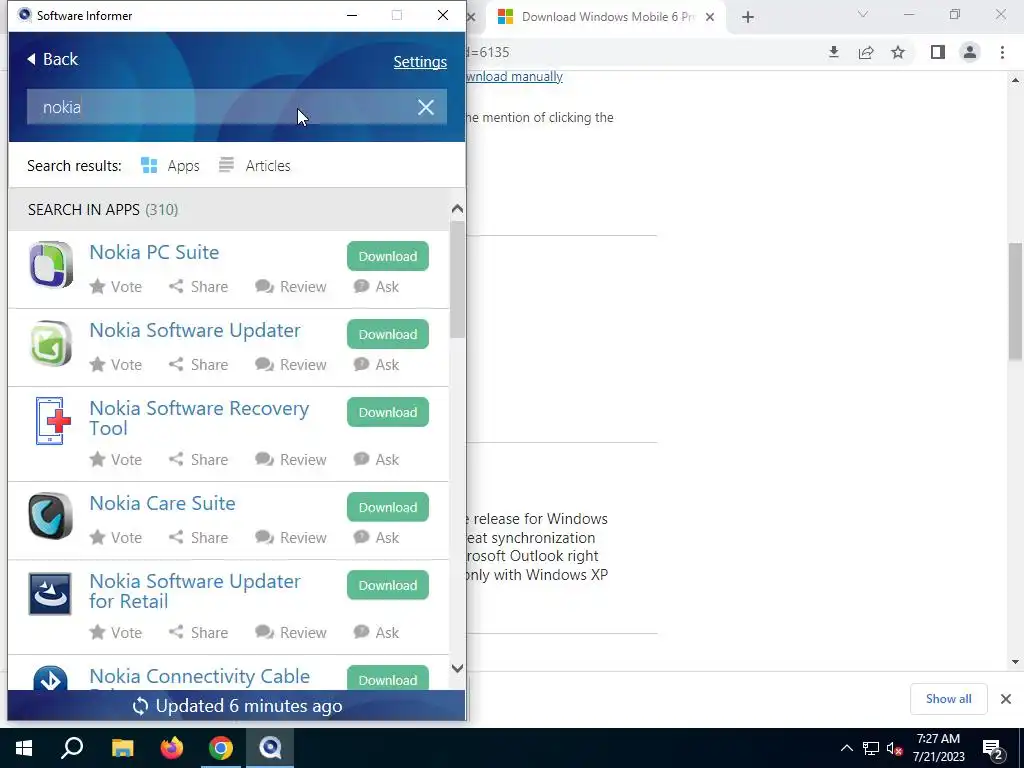Dismiss Chrome downloads bar
1024x768 pixels.
[x=1006, y=699]
